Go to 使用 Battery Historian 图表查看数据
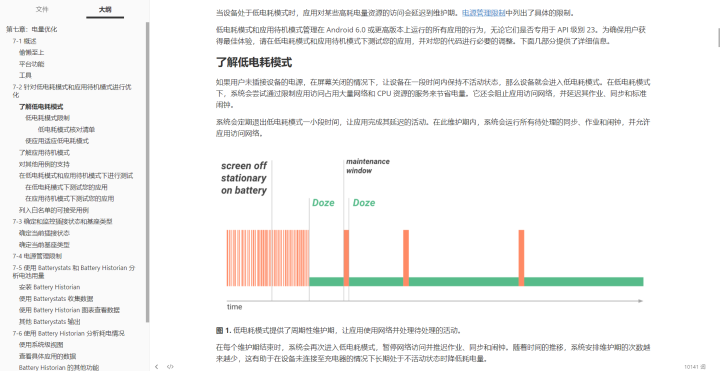 click(x=69, y=310)
